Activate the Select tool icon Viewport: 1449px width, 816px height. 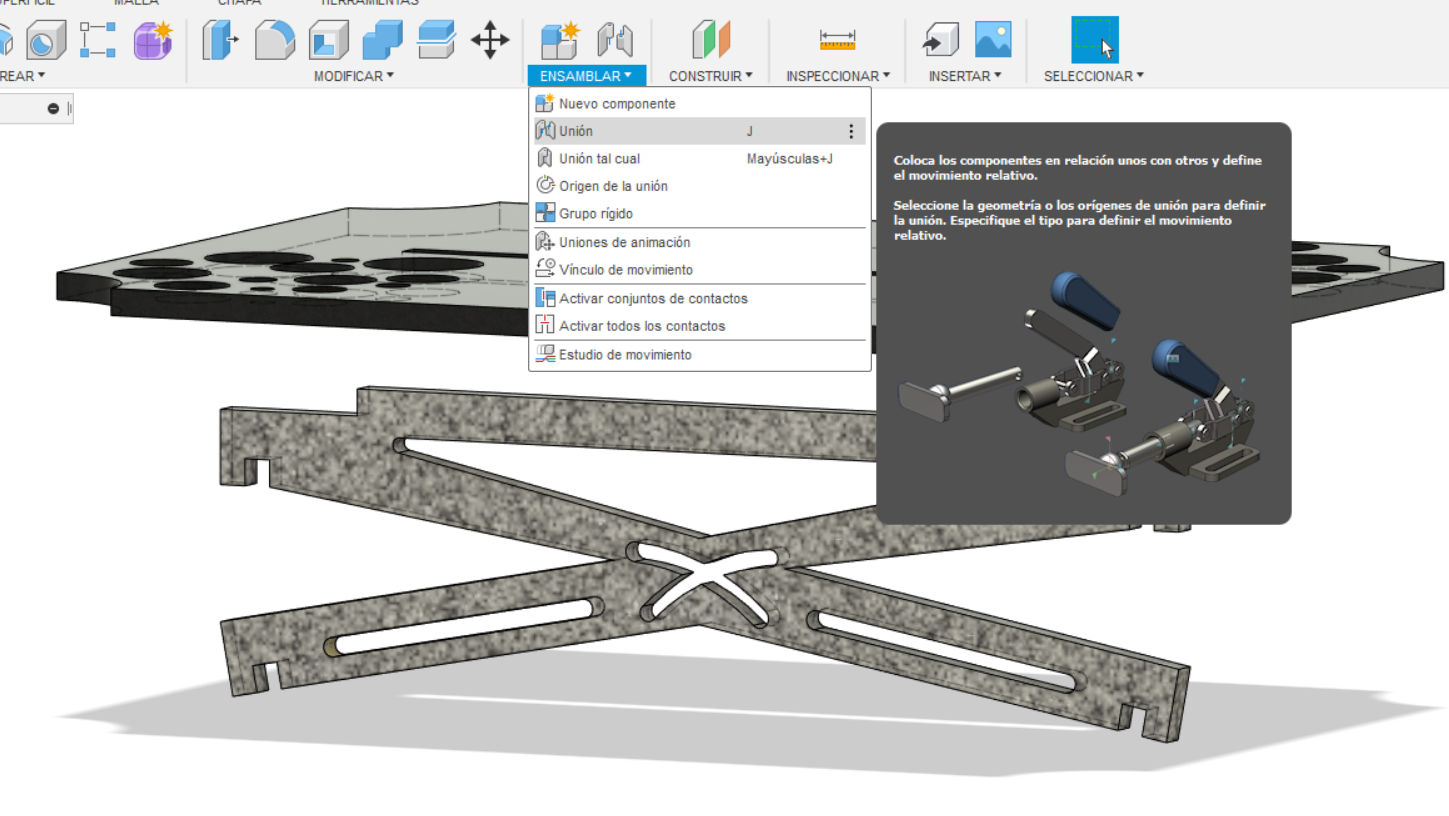[1094, 40]
